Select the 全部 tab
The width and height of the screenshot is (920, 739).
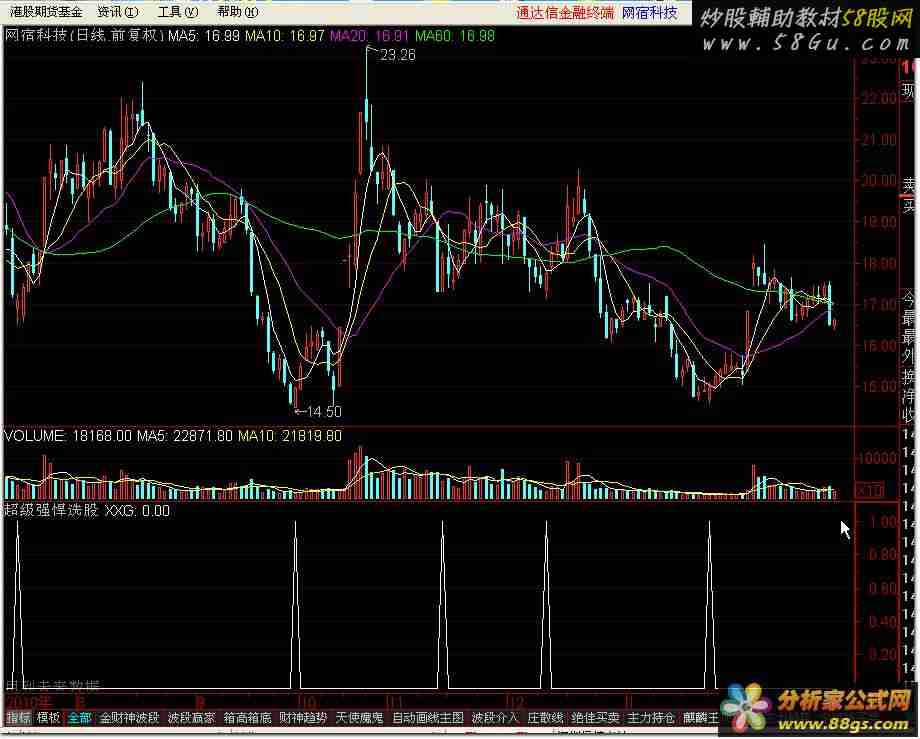point(80,717)
